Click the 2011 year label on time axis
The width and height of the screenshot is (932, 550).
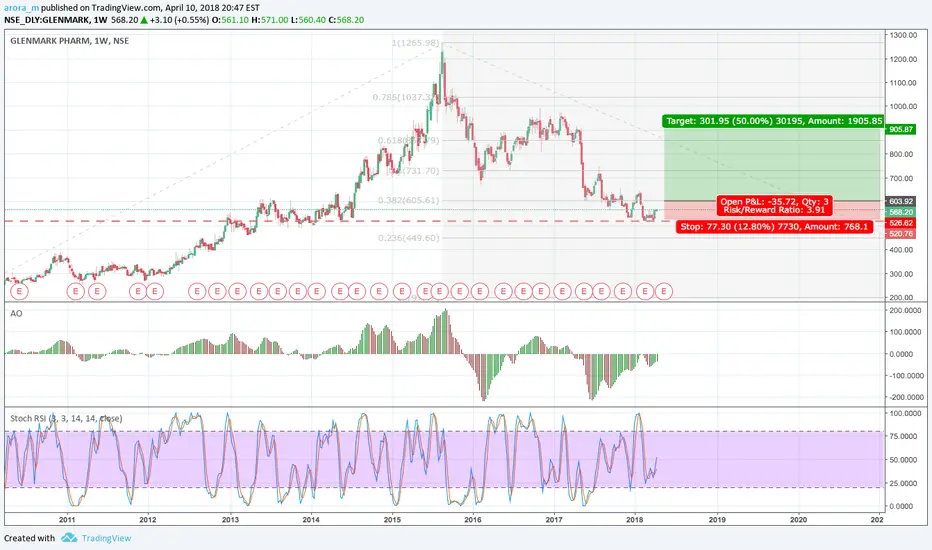[x=67, y=520]
